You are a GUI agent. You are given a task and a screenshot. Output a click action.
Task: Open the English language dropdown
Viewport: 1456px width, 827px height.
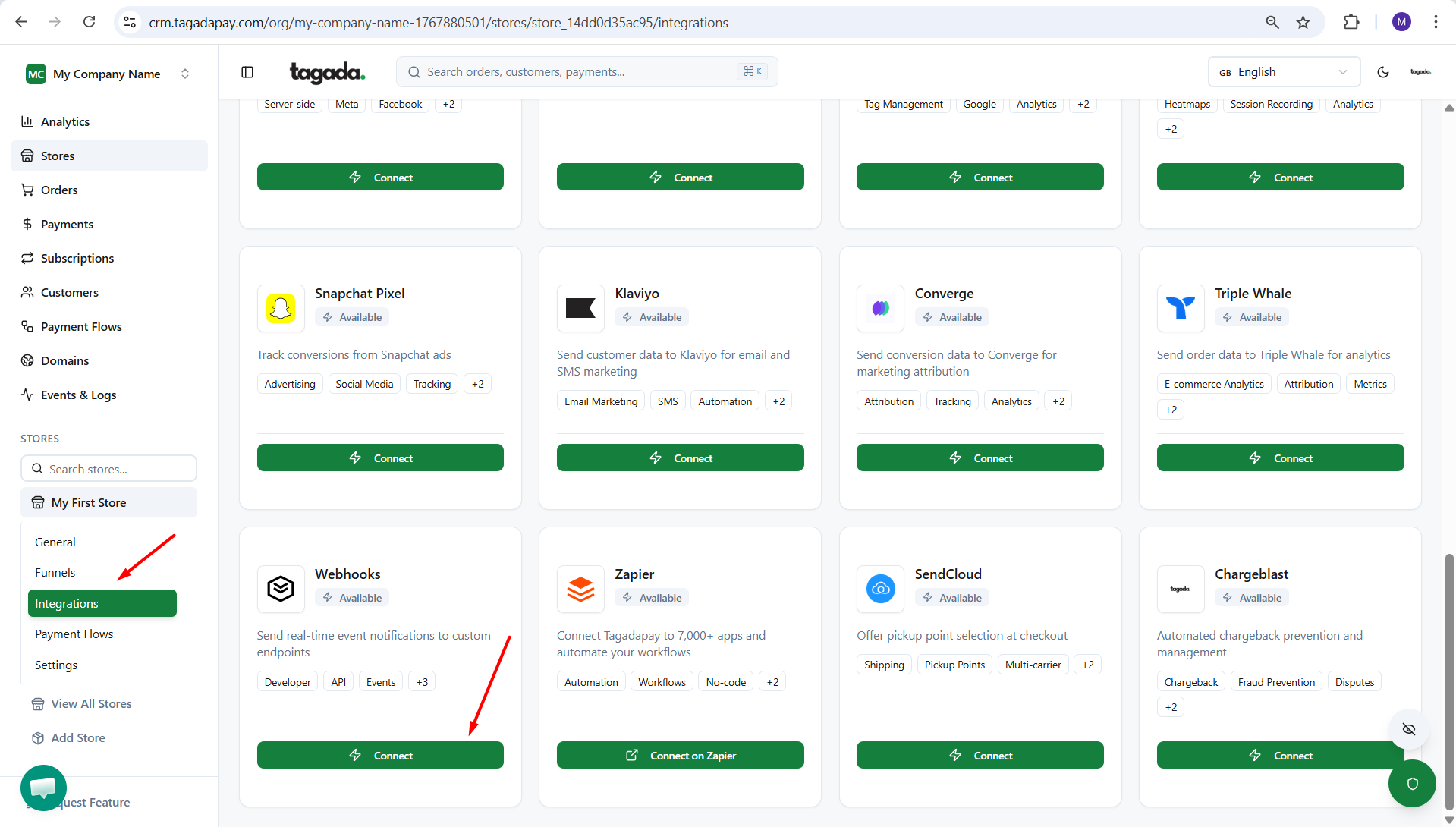[x=1283, y=72]
